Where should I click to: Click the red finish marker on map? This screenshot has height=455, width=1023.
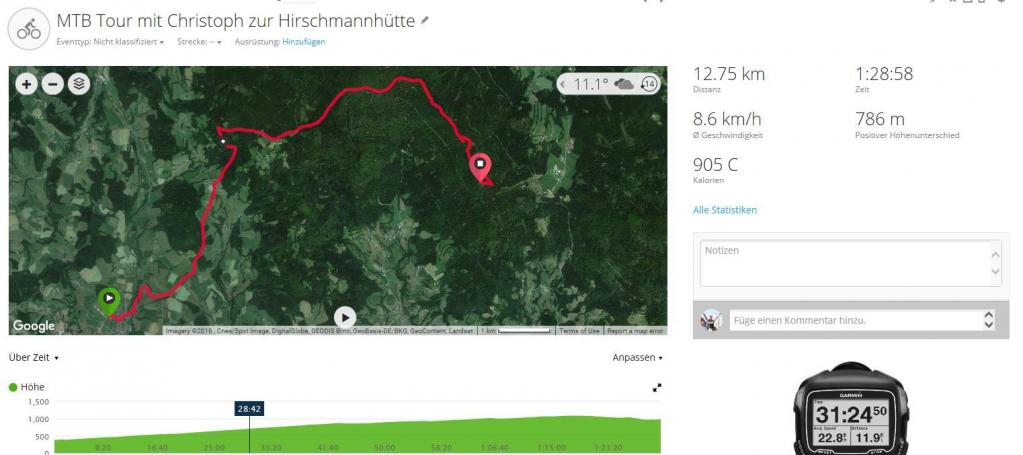(480, 167)
